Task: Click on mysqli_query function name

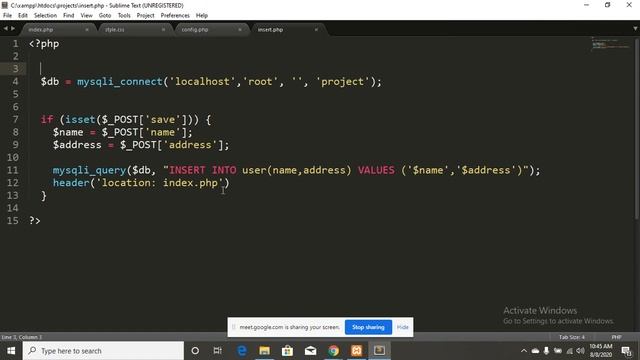Action: point(89,170)
